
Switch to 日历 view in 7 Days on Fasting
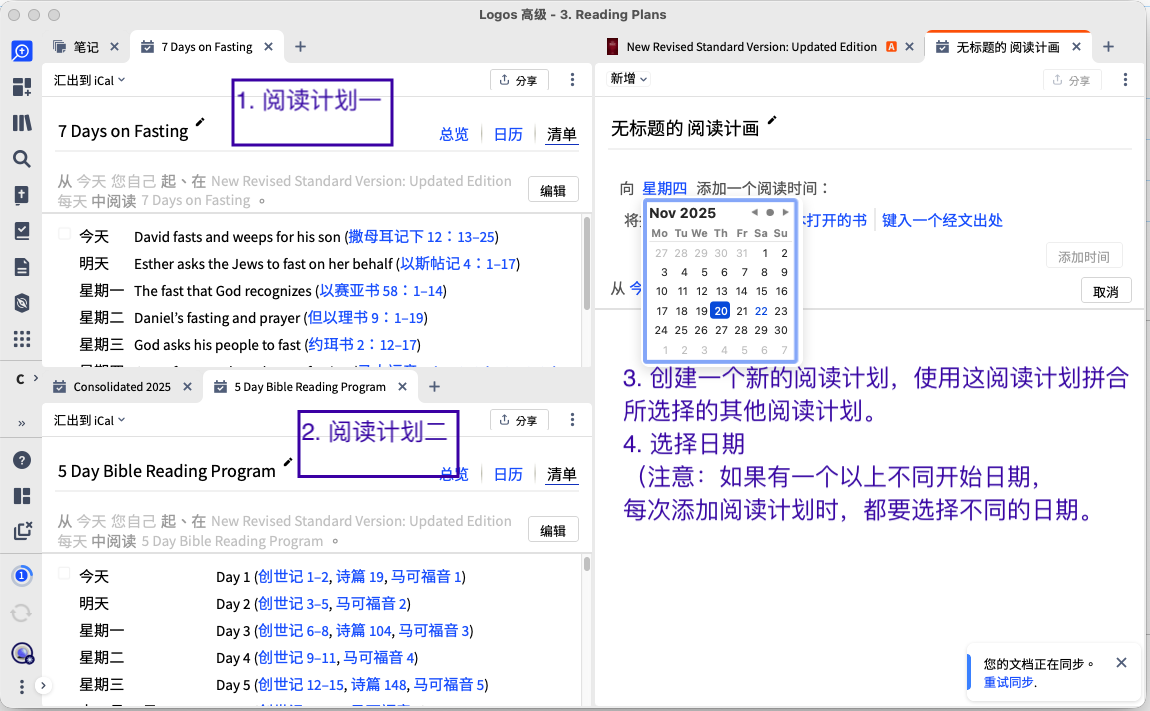tap(508, 134)
